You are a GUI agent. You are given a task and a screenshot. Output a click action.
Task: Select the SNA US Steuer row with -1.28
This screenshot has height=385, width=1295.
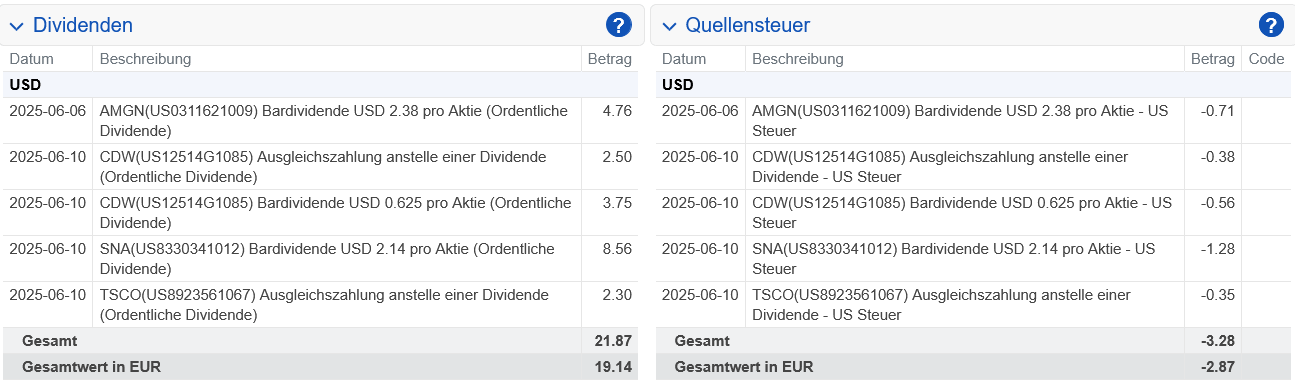tap(973, 259)
